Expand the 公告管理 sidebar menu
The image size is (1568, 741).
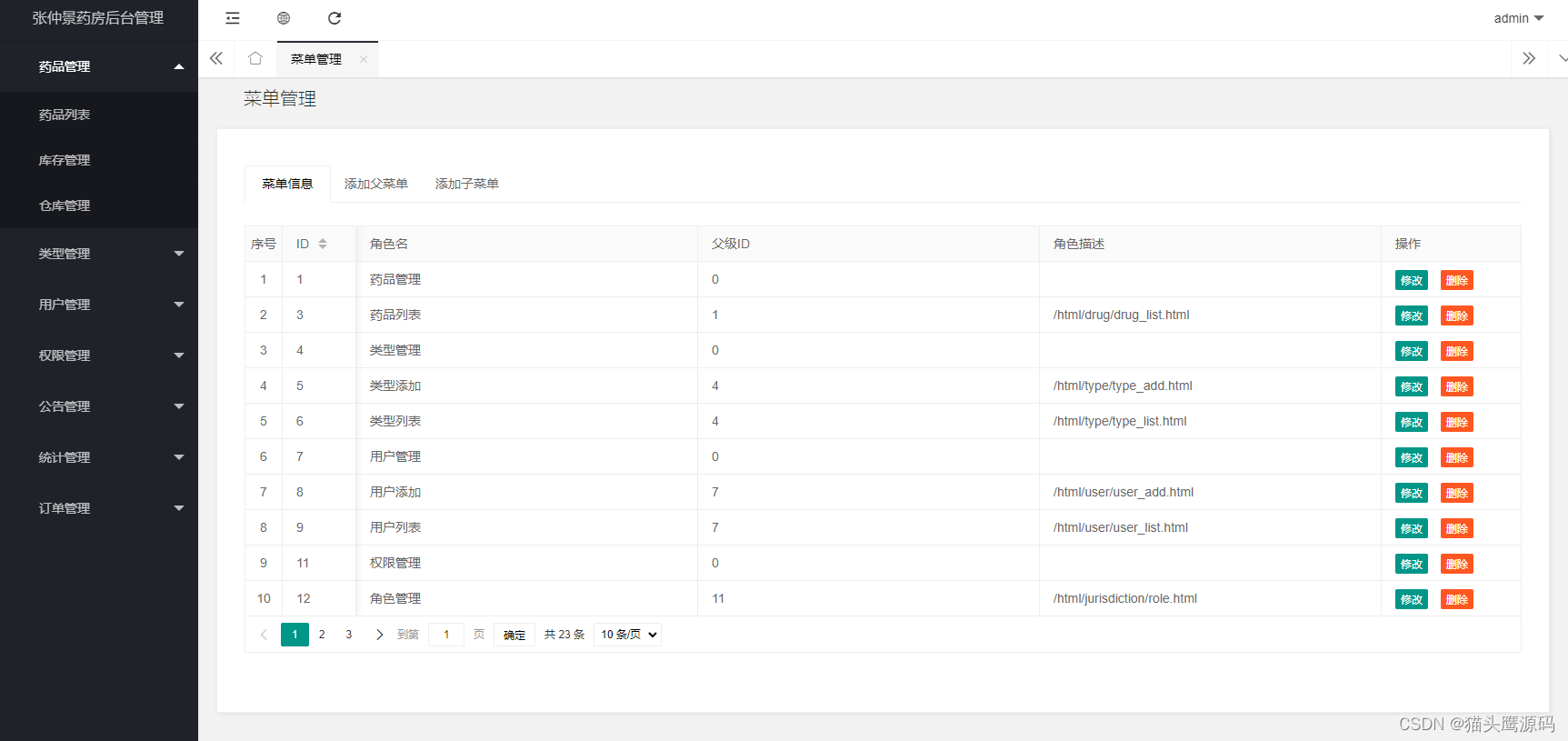coord(99,406)
